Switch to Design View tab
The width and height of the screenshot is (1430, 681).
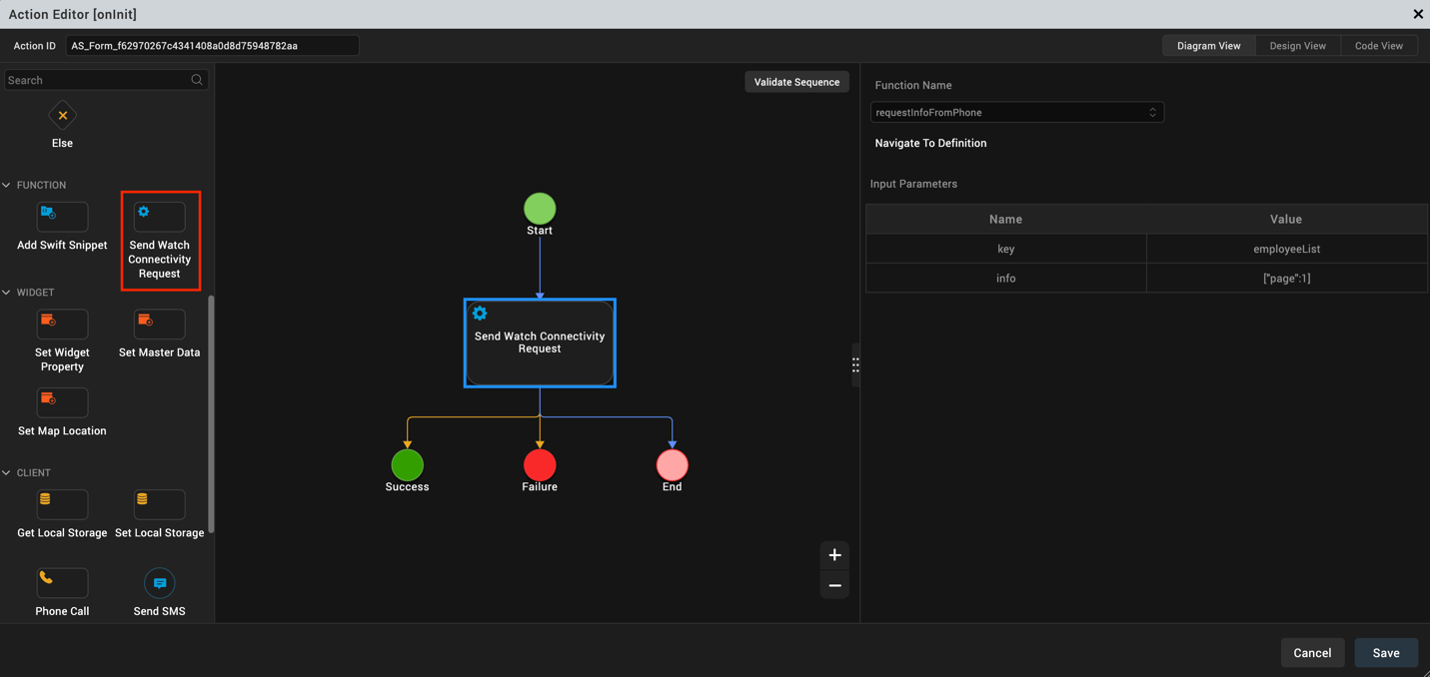click(x=1298, y=46)
